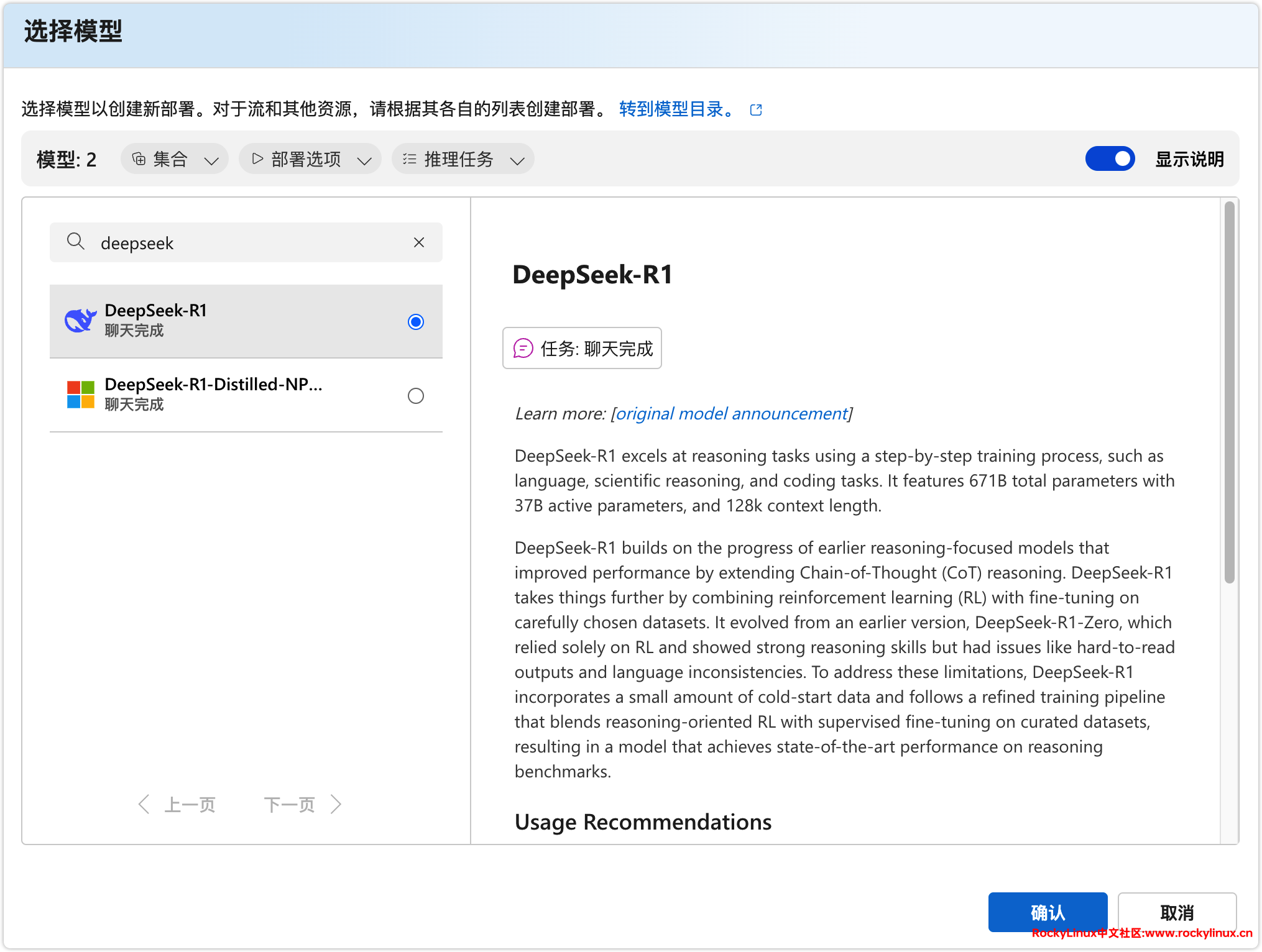Click the 集合 collection icon
This screenshot has width=1262, height=952.
139,159
